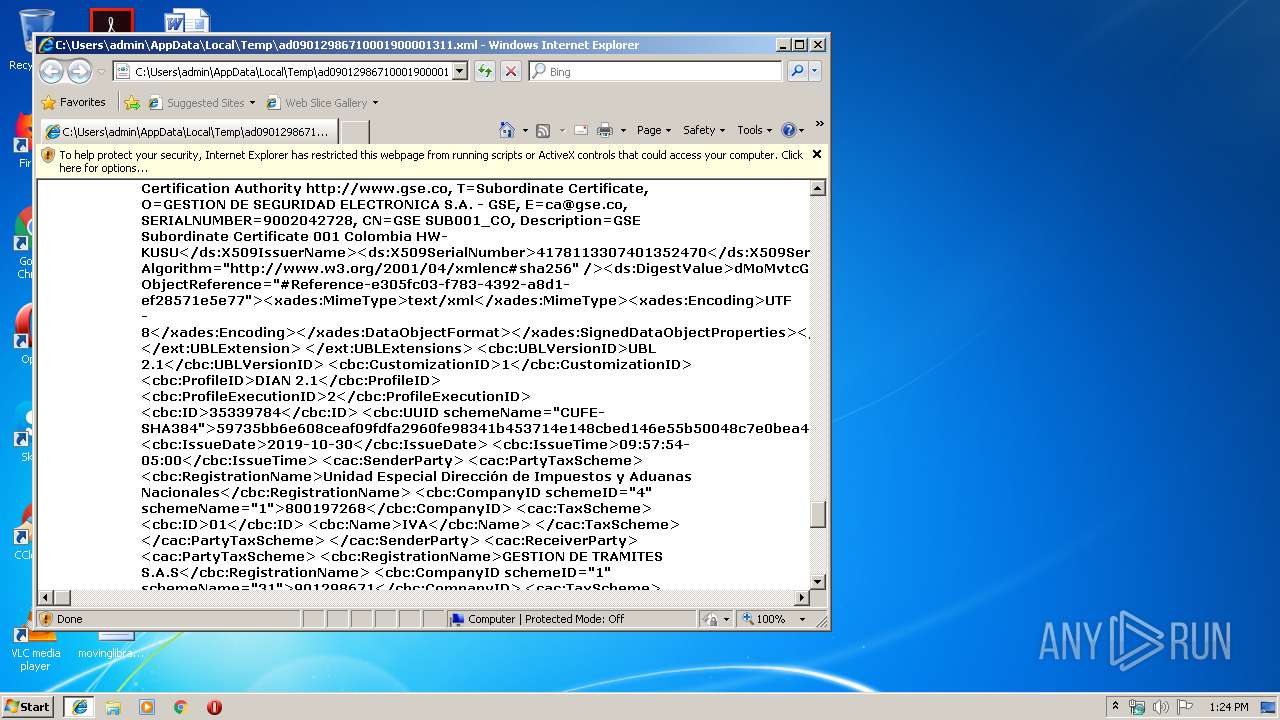Click the horizontal scrollbar left arrow
The image size is (1280, 720).
coord(46,597)
